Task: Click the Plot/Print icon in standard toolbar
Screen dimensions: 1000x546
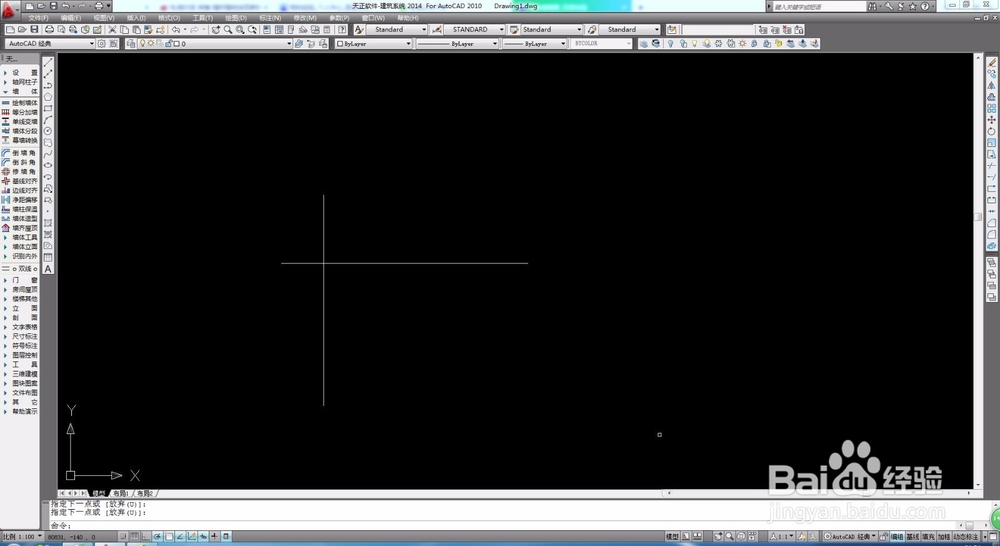Action: (49, 29)
